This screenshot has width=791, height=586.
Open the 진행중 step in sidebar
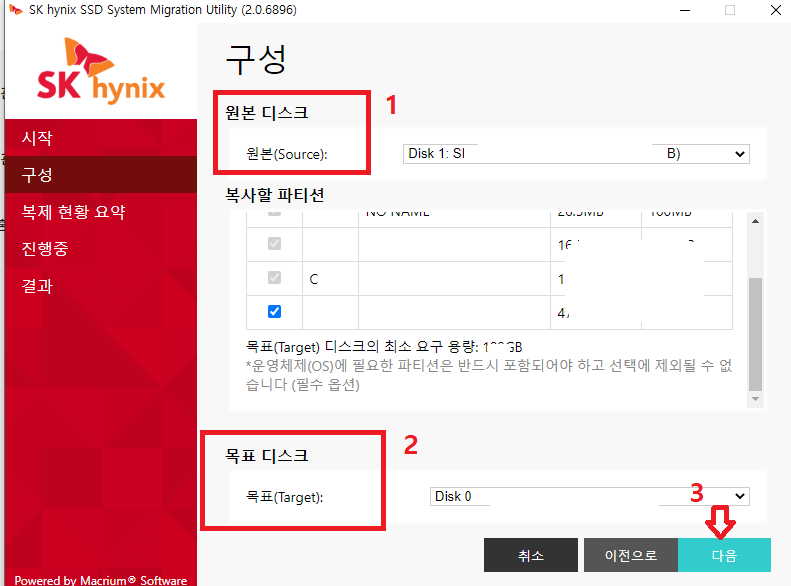click(x=101, y=248)
